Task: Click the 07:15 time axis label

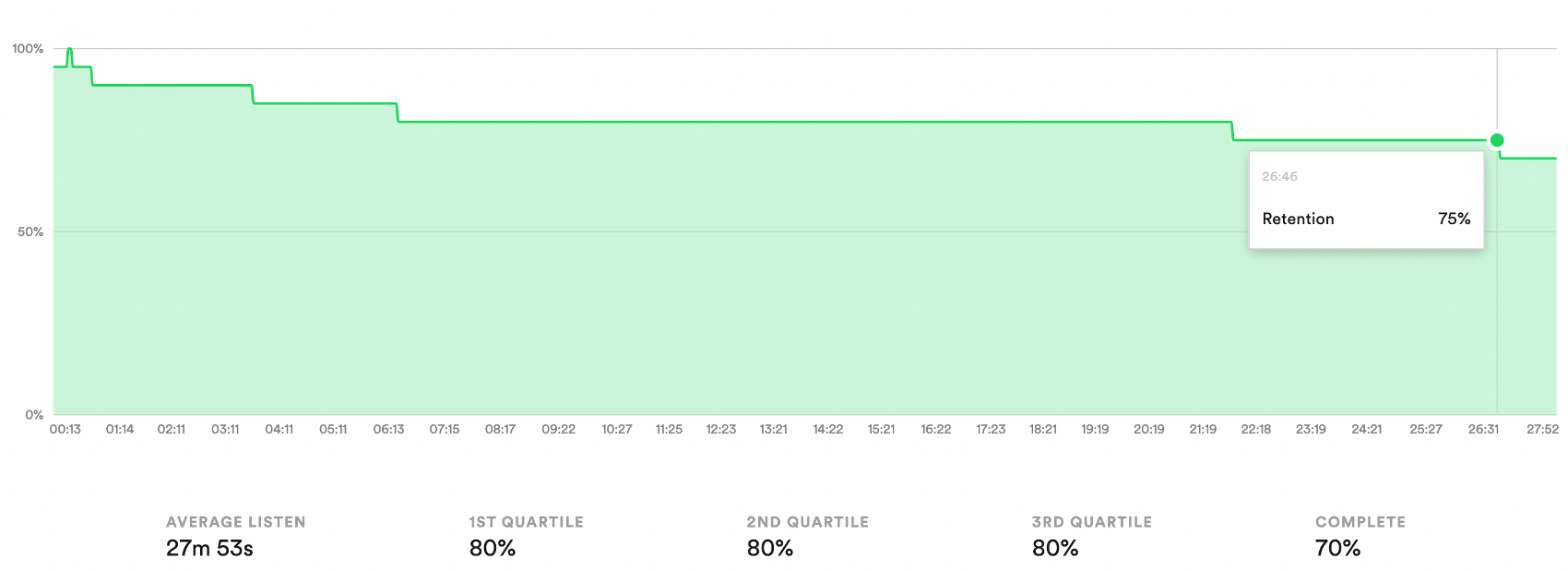Action: click(445, 429)
